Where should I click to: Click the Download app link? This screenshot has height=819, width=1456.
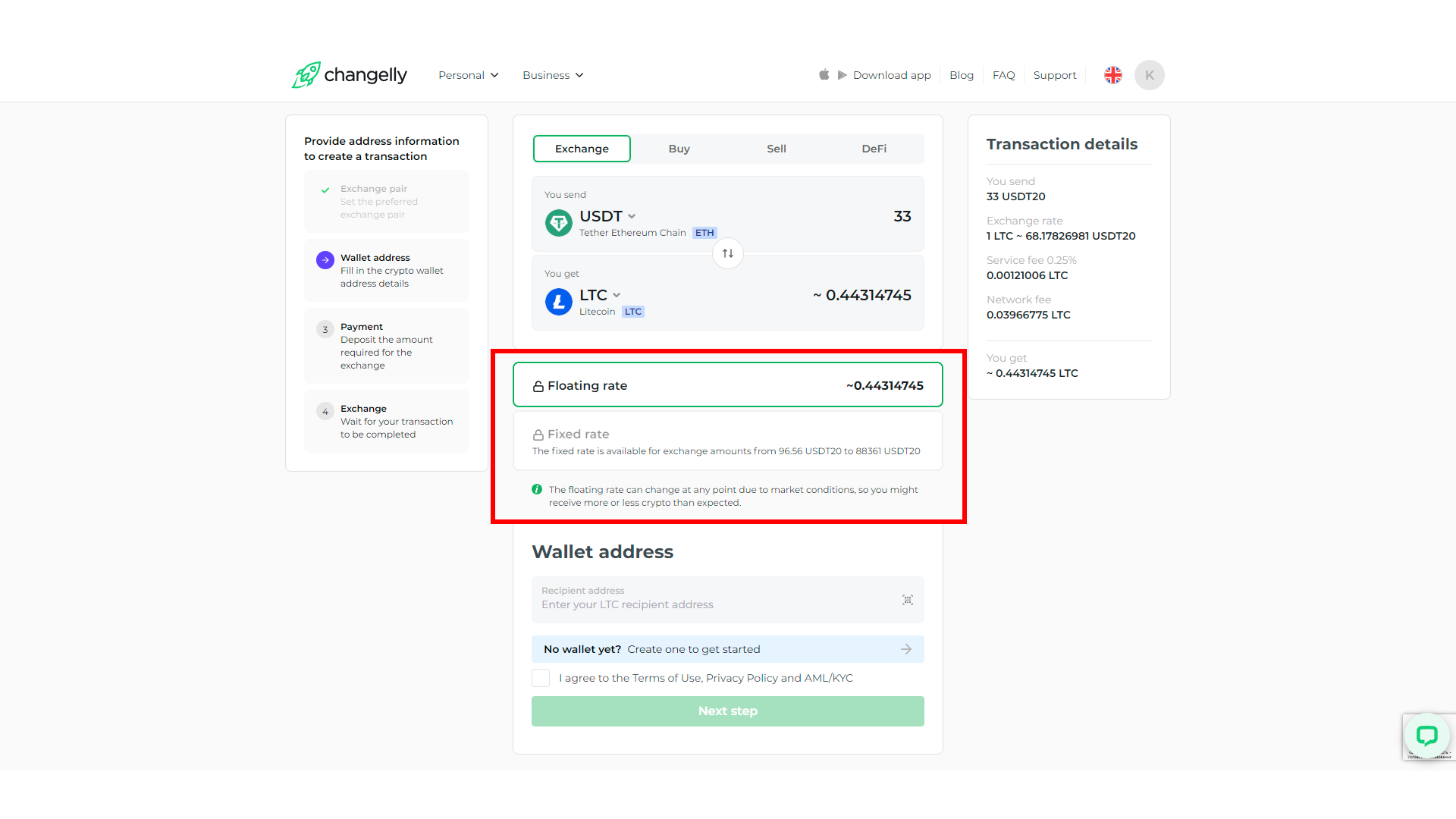[x=892, y=75]
